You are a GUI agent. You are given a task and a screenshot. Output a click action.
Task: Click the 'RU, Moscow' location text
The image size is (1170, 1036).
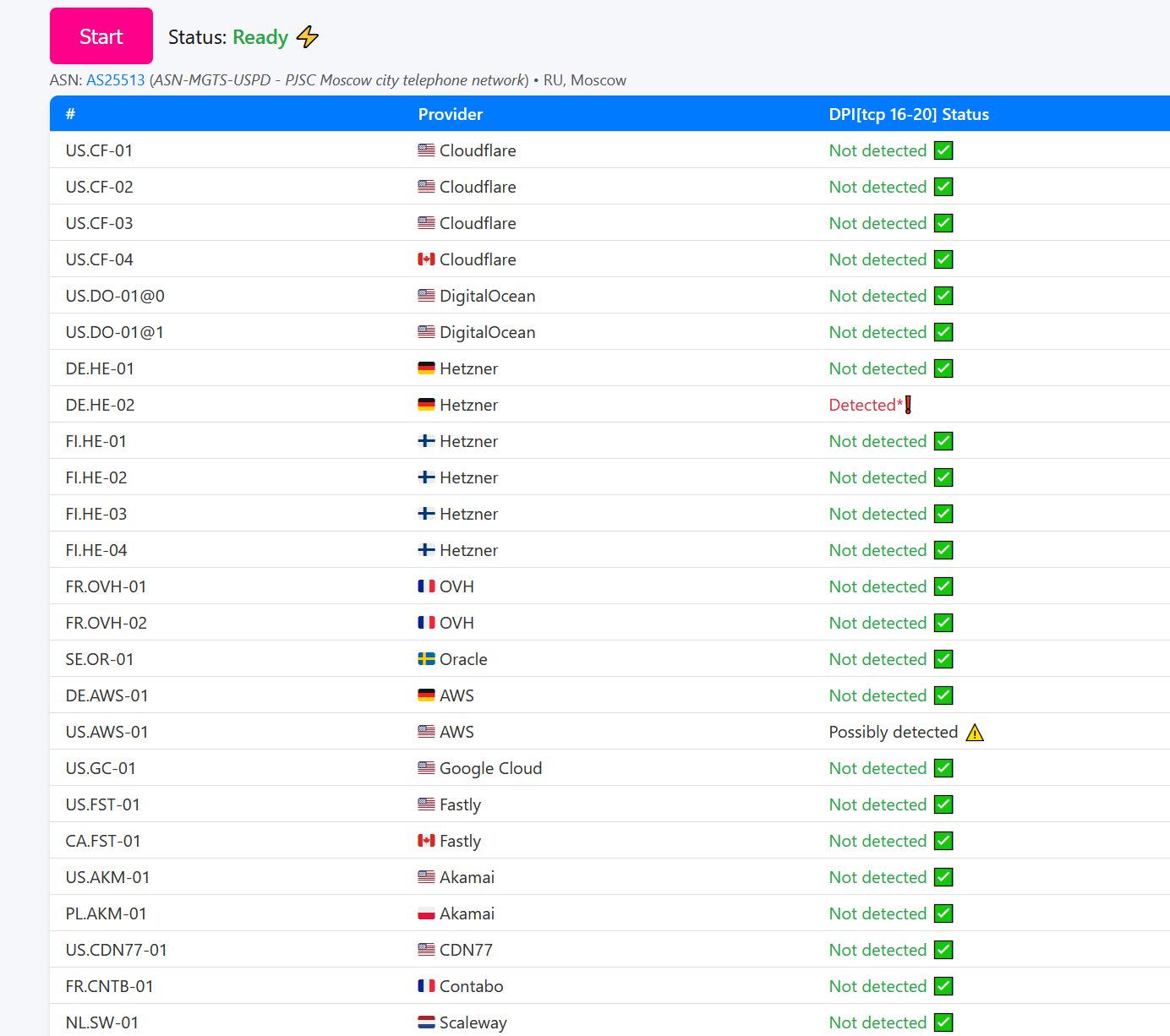pyautogui.click(x=585, y=80)
